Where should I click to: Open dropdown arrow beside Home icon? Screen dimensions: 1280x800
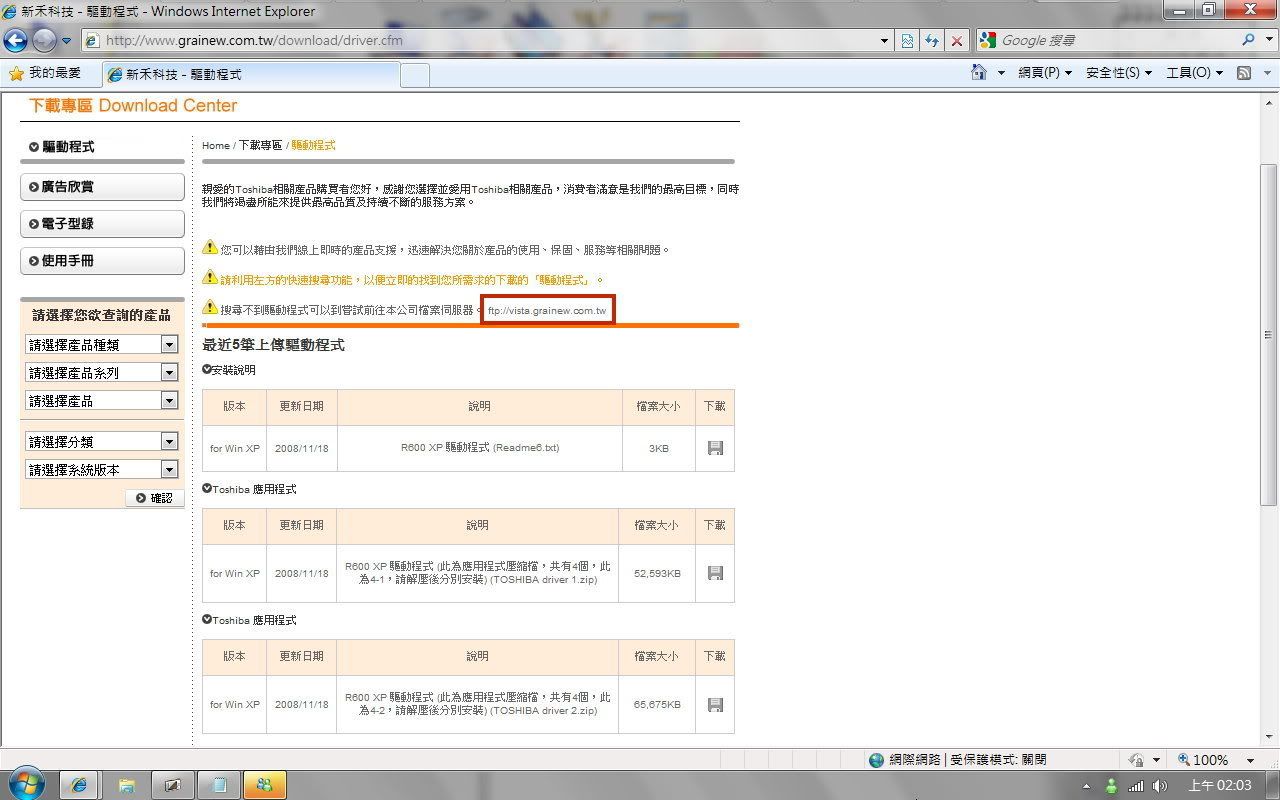(1001, 73)
